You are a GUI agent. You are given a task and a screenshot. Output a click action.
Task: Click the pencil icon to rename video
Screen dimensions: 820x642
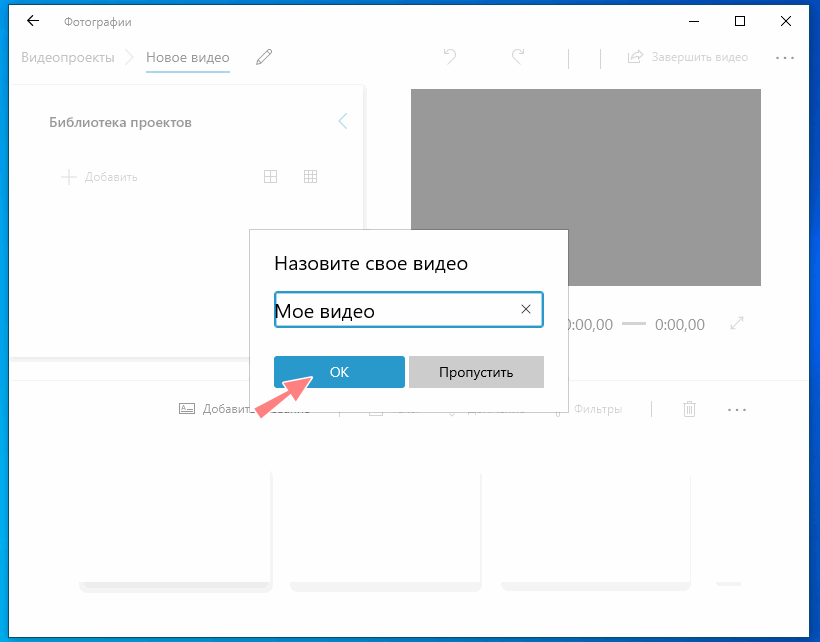[264, 57]
